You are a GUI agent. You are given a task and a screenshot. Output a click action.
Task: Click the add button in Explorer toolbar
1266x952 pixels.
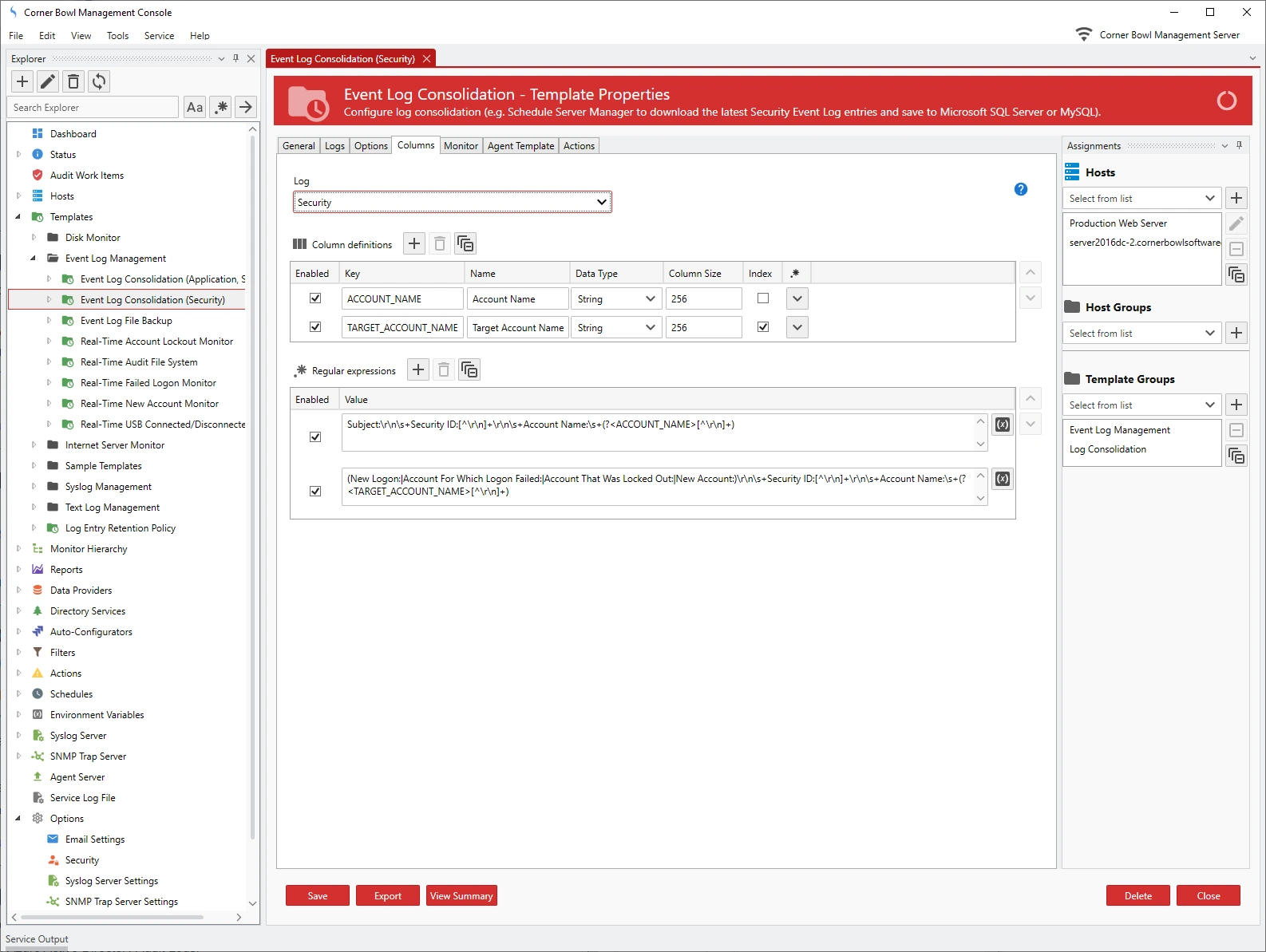(22, 81)
